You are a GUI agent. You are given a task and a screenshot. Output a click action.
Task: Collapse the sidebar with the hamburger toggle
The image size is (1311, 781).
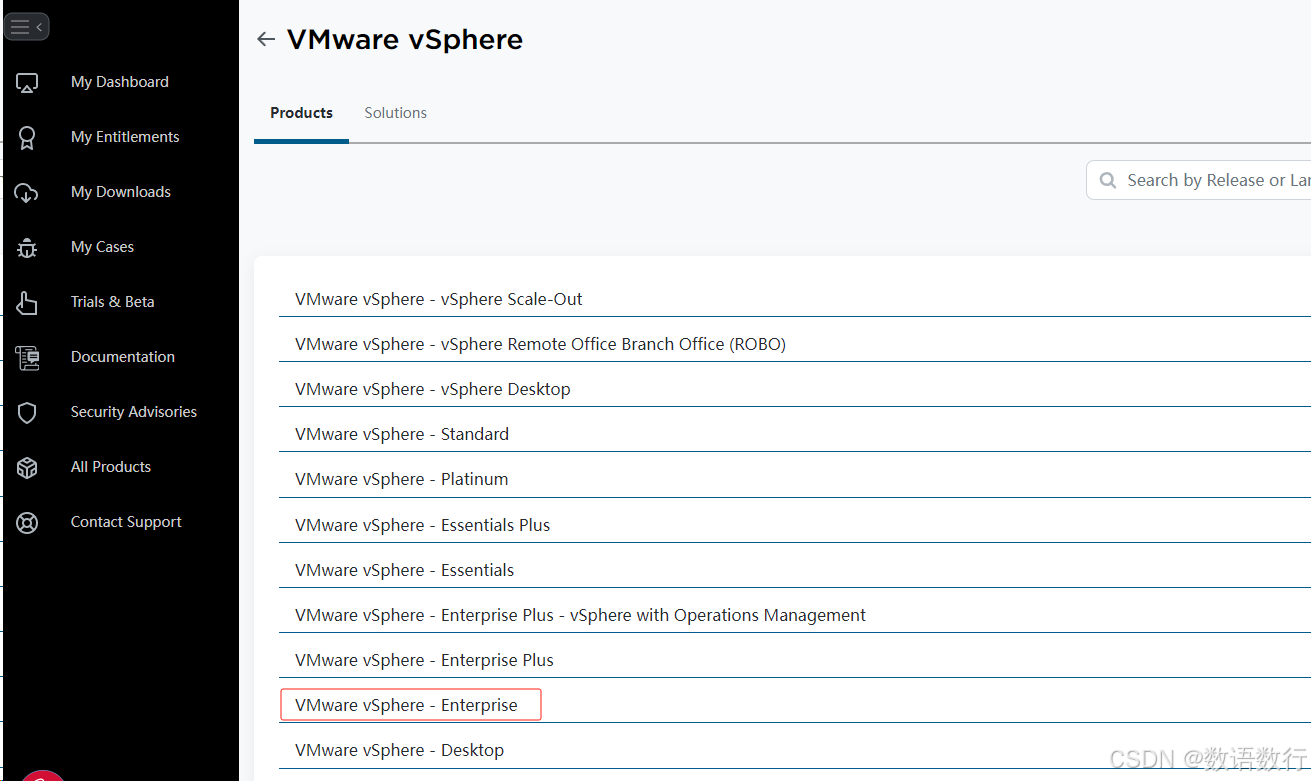(x=26, y=27)
